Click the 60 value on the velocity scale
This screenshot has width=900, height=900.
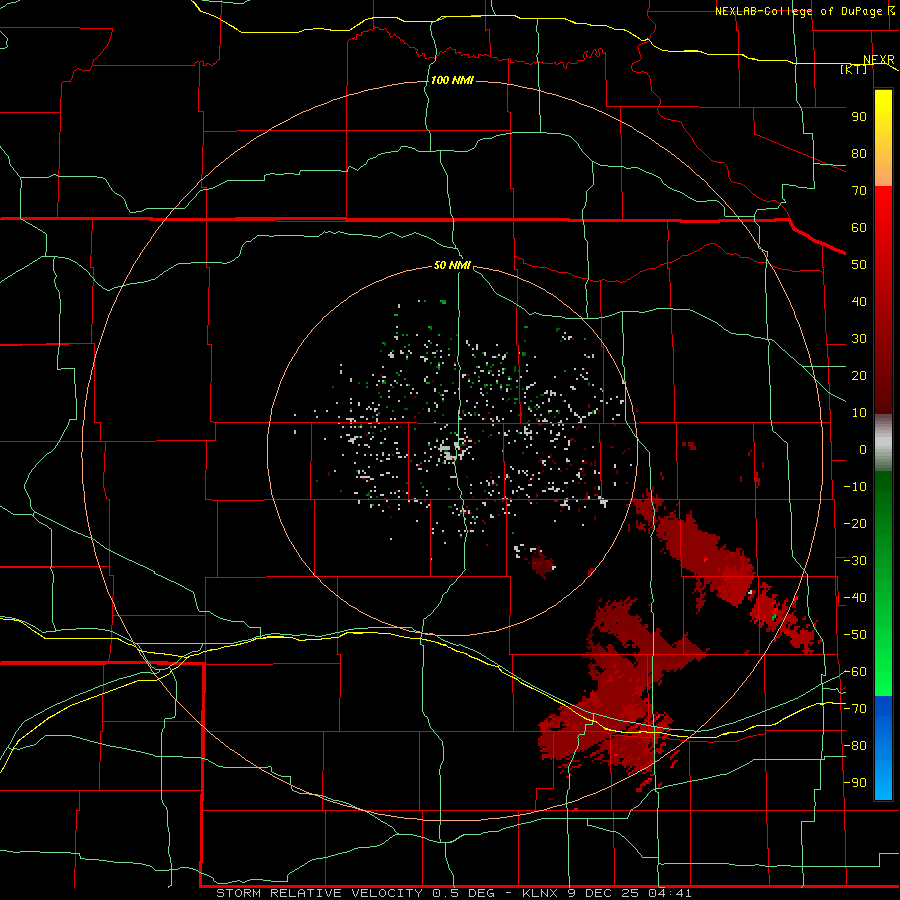pyautogui.click(x=859, y=228)
